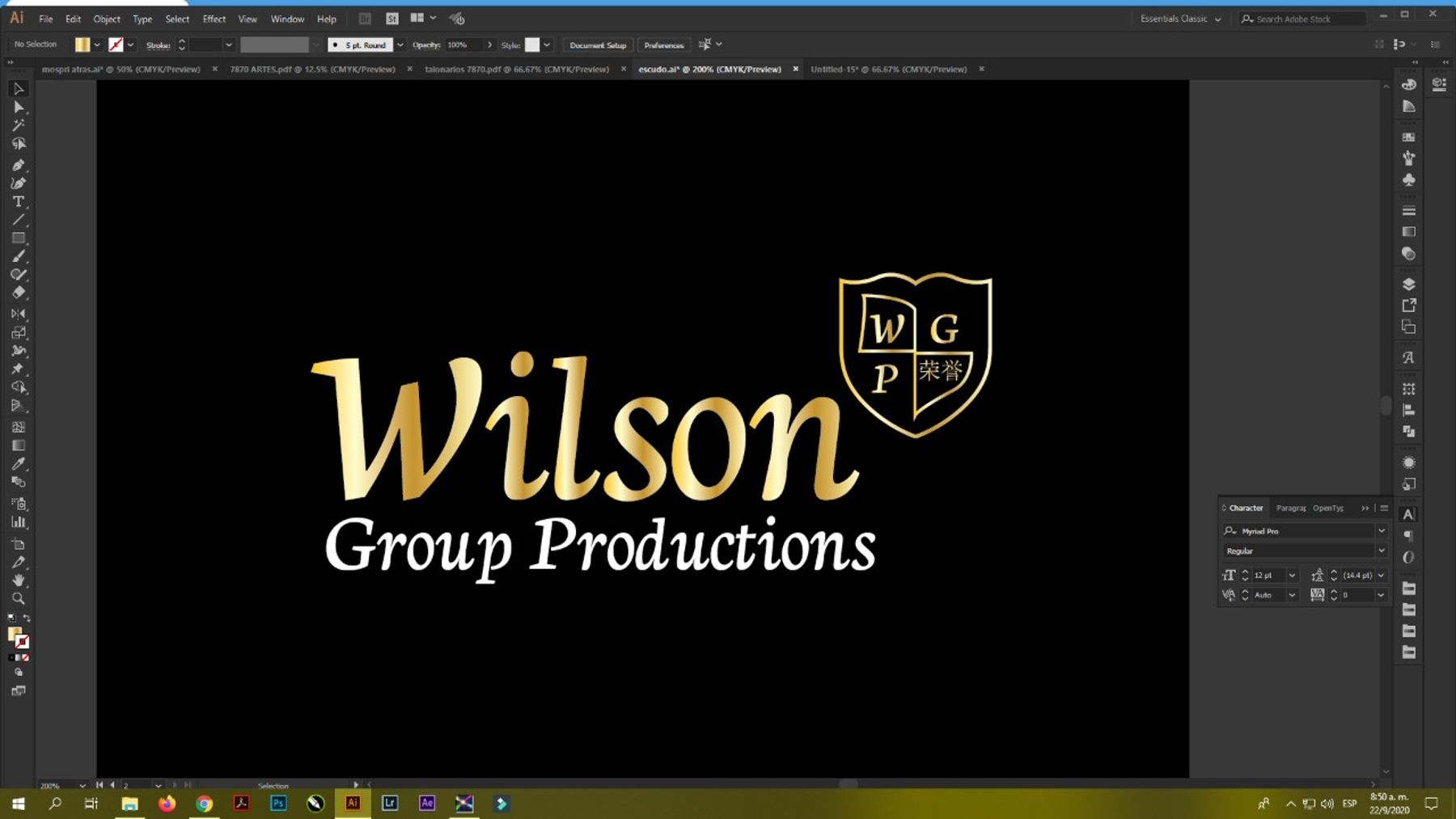The image size is (1456, 819).
Task: Switch to the talonarios 7870.pdf tab
Action: tap(516, 70)
